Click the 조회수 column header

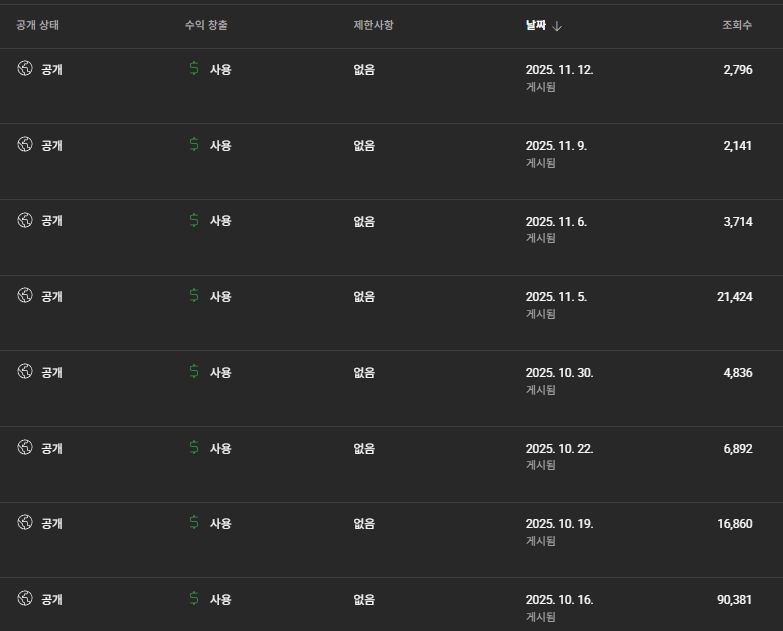pos(737,25)
